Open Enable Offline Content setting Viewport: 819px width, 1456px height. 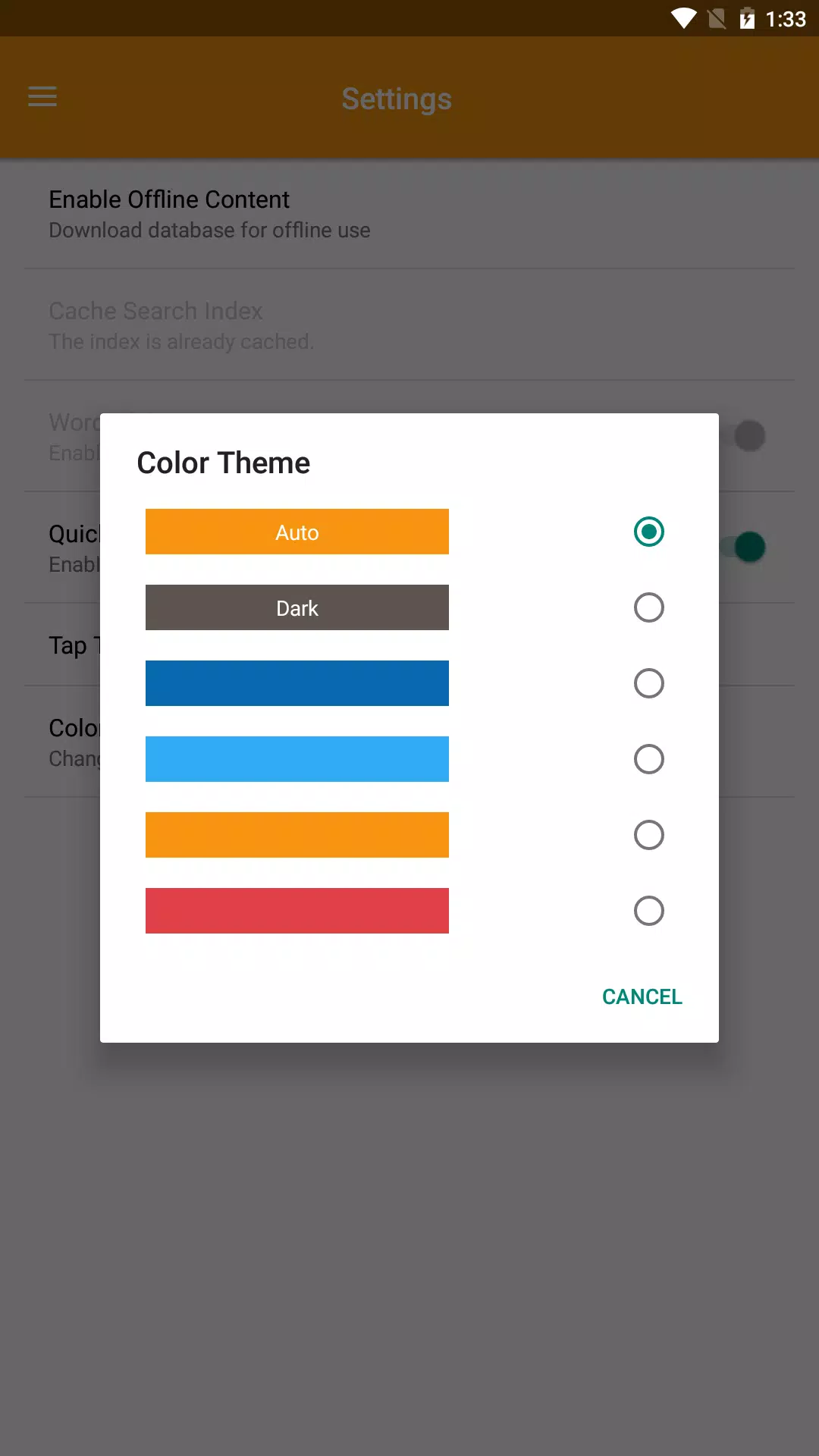(409, 214)
